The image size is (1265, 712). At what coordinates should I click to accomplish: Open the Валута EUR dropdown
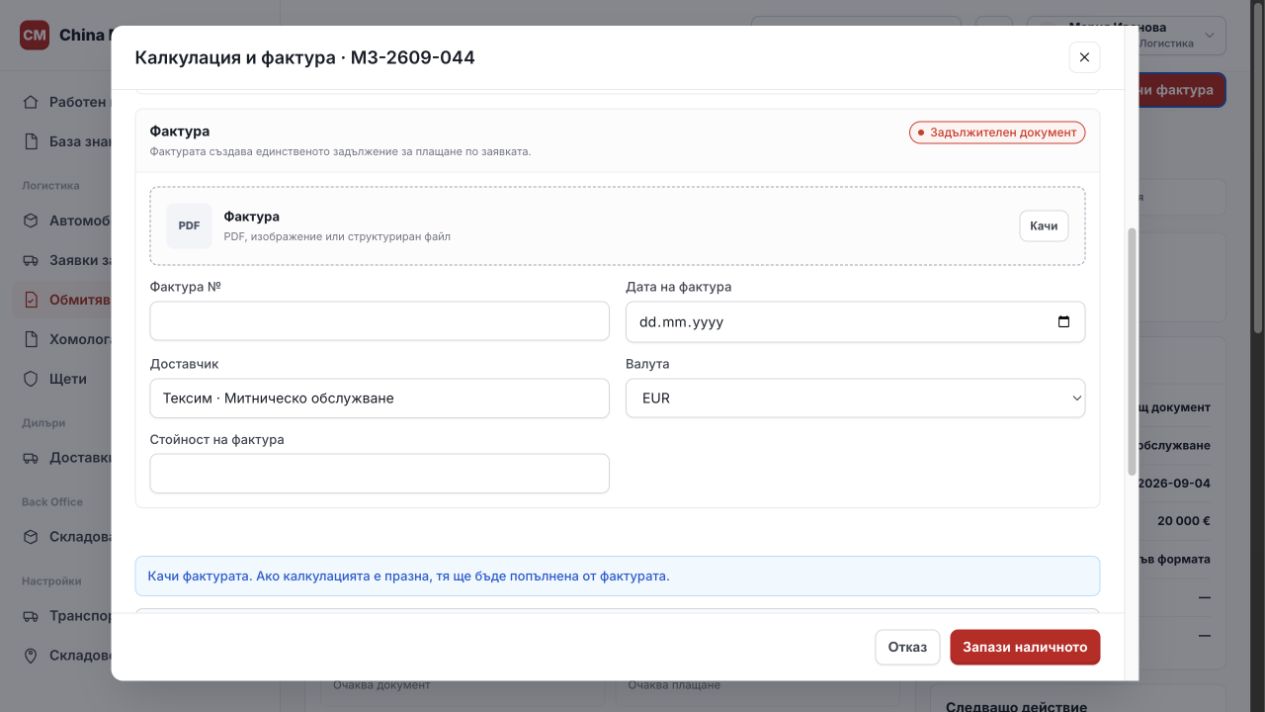855,398
